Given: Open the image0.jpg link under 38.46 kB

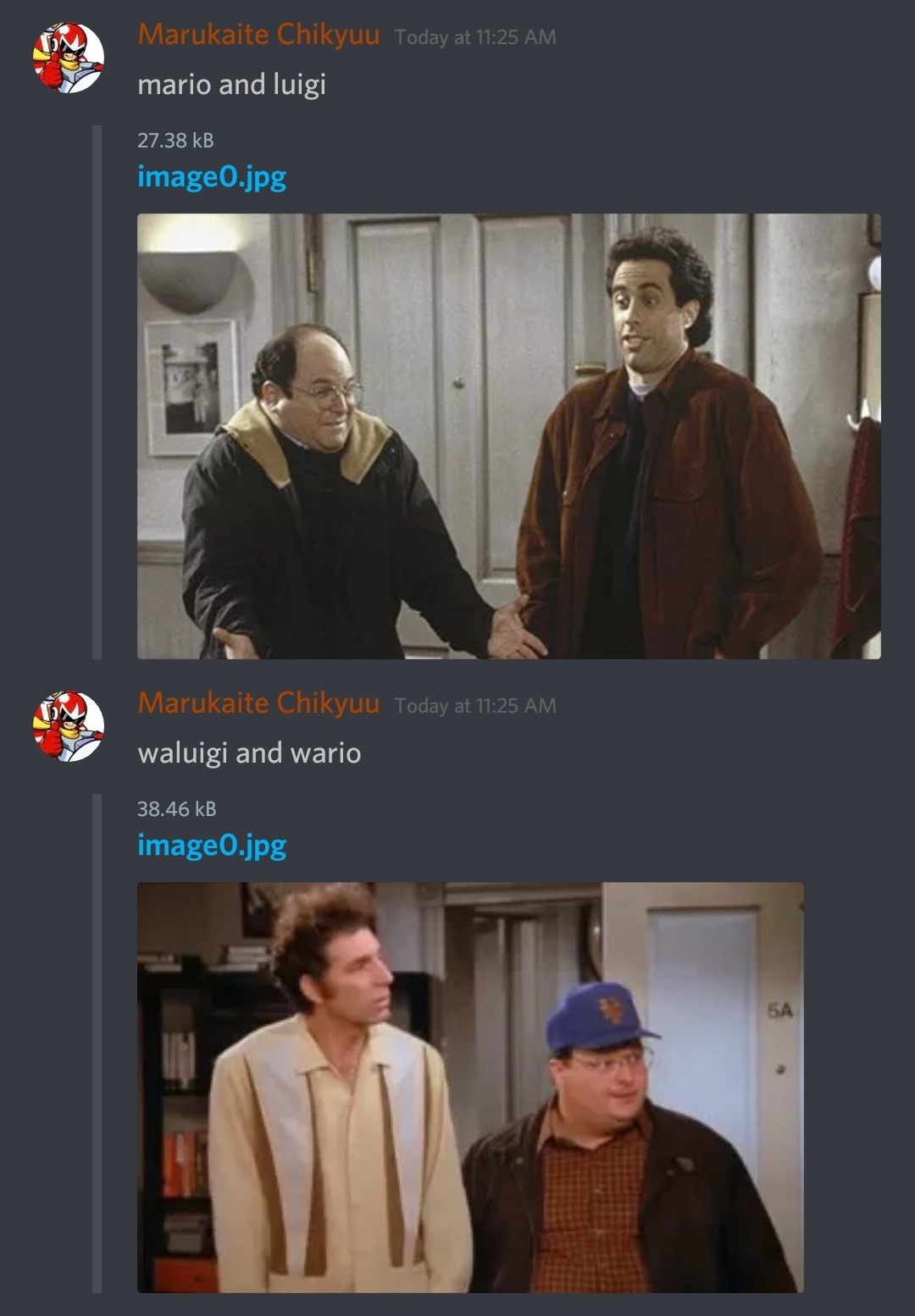Looking at the screenshot, I should [x=212, y=846].
